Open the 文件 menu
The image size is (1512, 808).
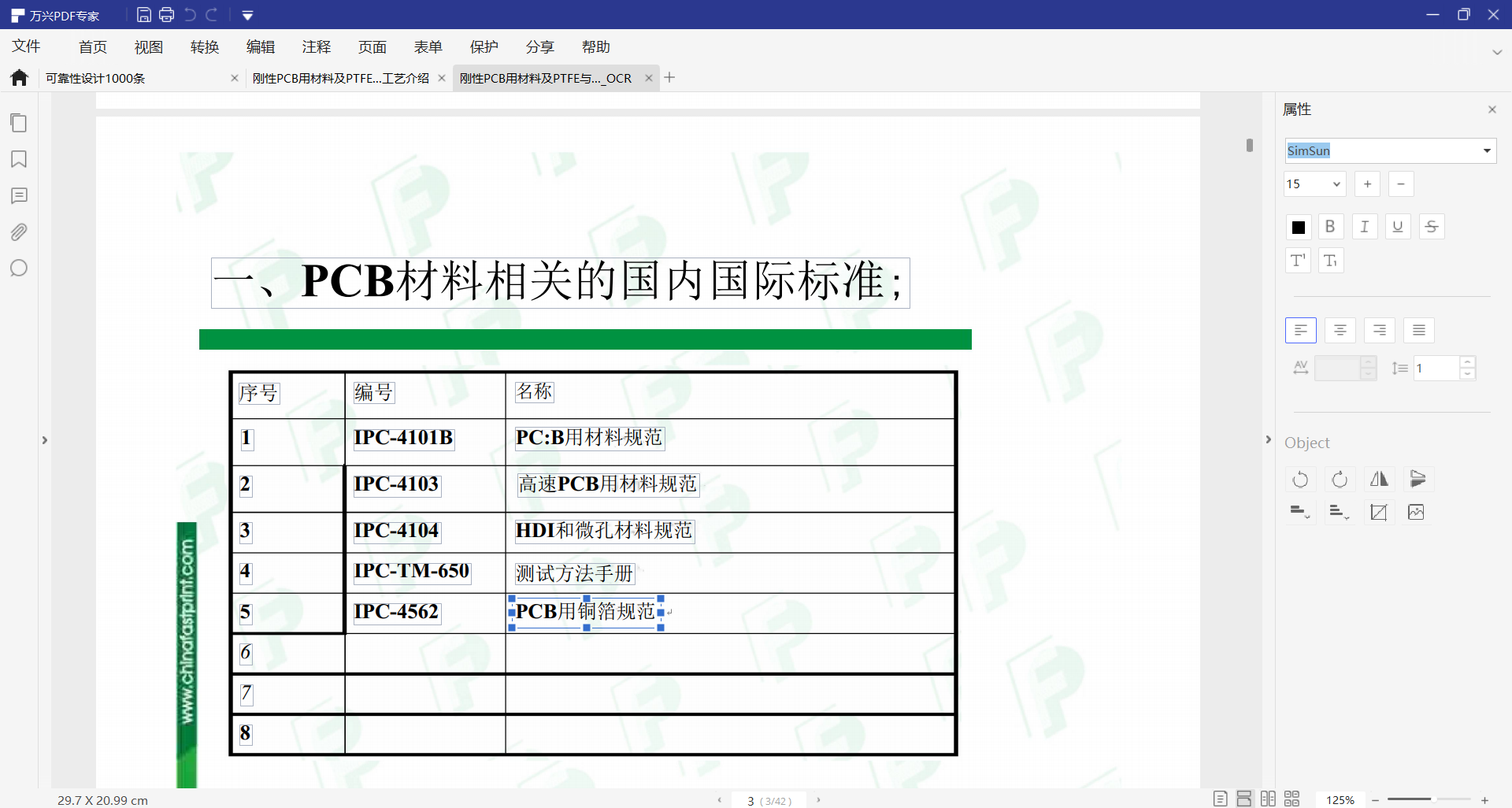coord(26,46)
